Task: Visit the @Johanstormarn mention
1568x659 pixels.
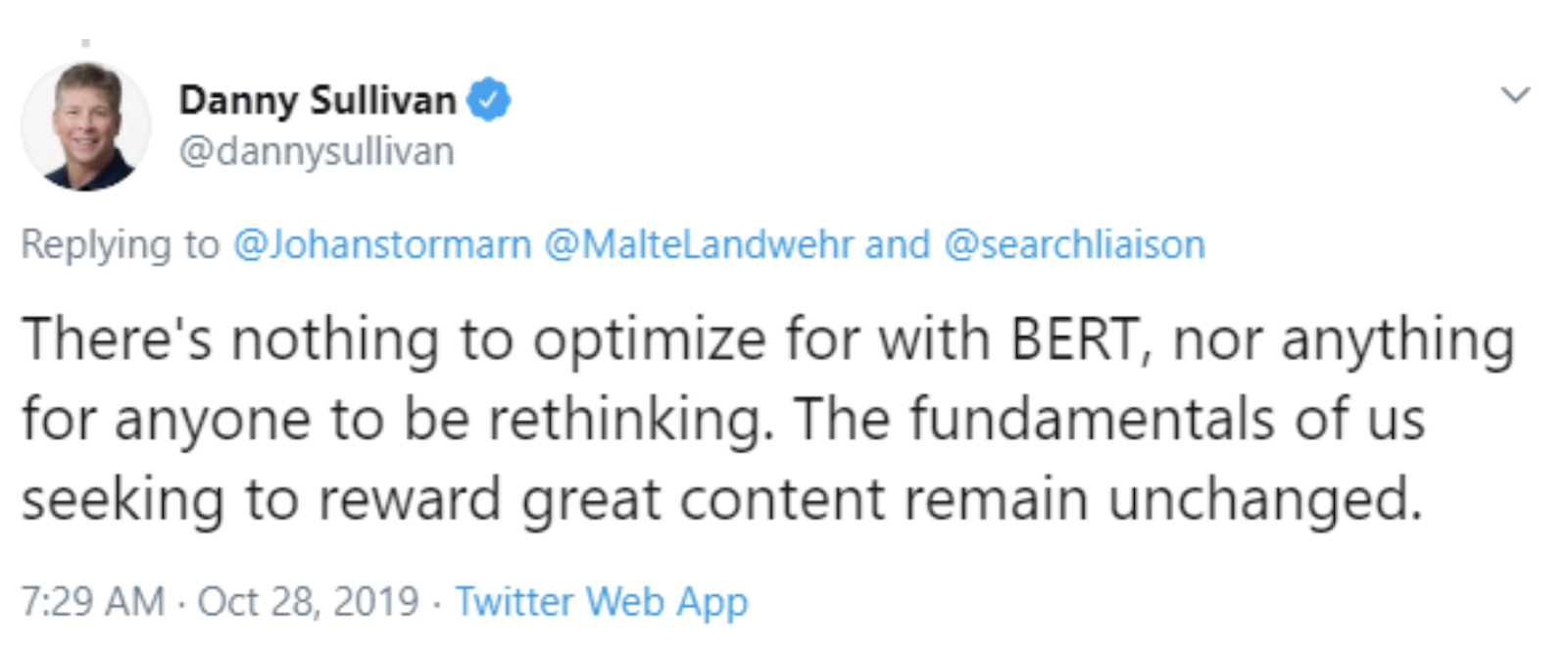Action: [382, 244]
